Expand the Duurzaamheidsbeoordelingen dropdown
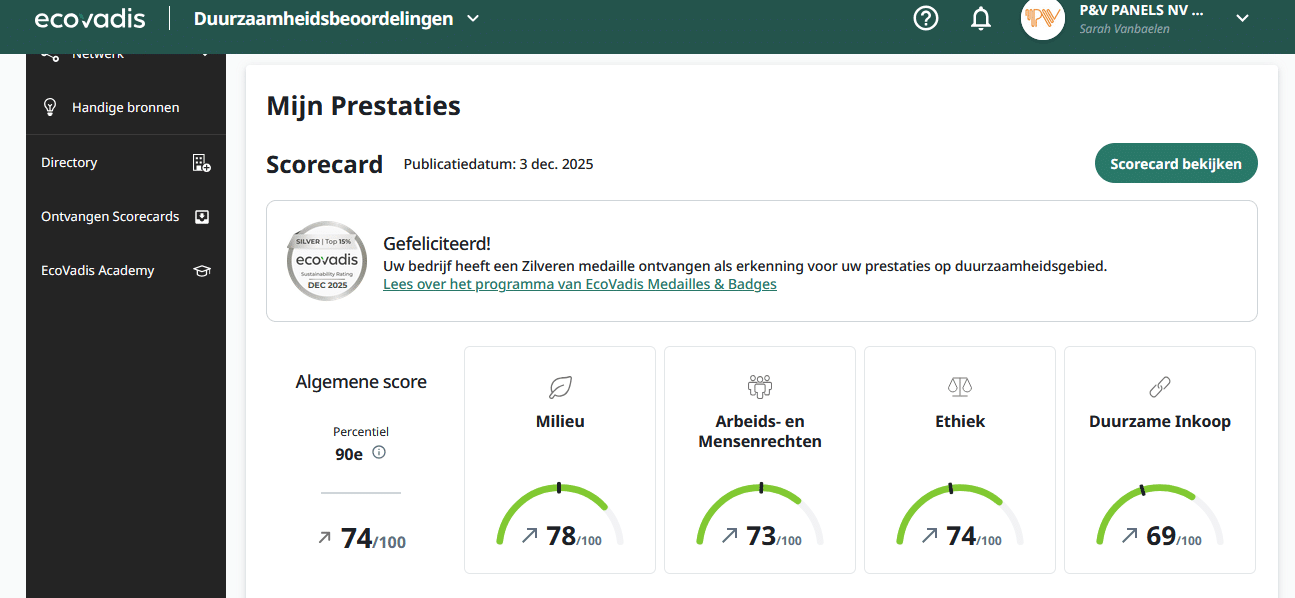 point(473,19)
